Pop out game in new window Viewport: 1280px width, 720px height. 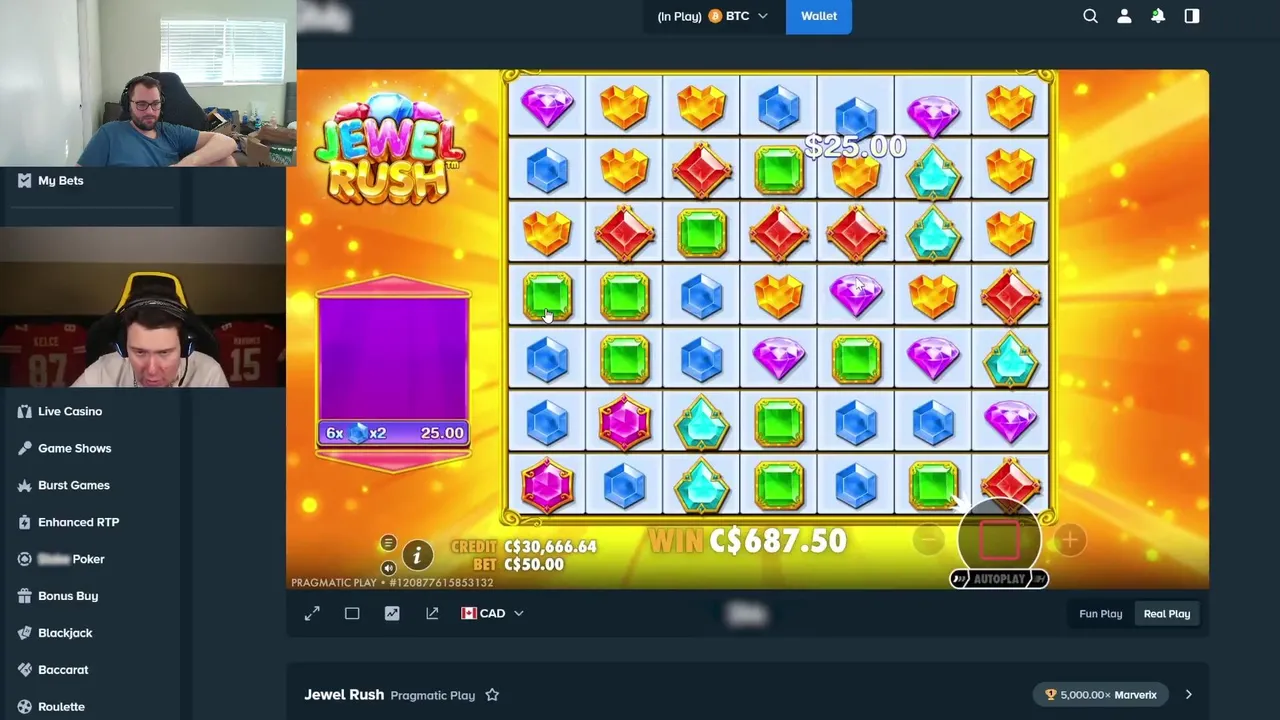[x=432, y=613]
